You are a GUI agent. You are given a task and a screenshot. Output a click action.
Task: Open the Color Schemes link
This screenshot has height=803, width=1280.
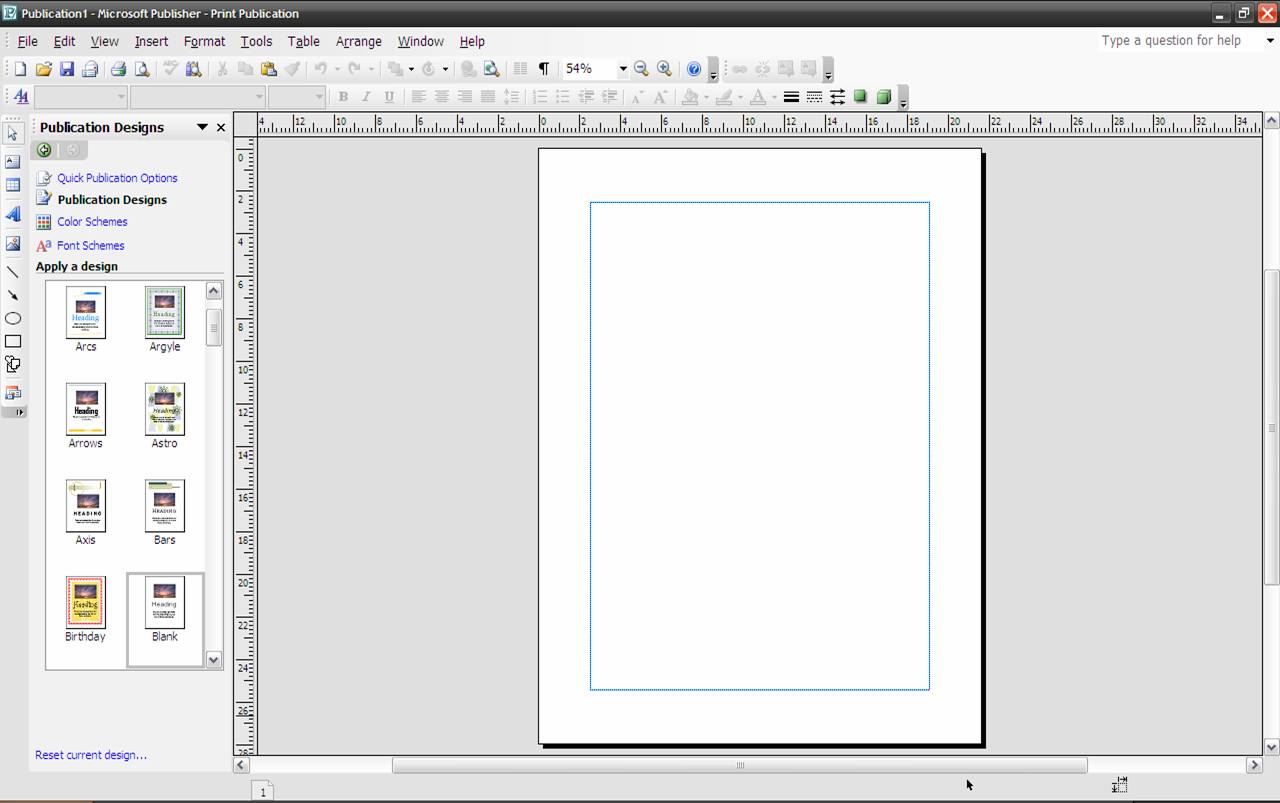[92, 222]
